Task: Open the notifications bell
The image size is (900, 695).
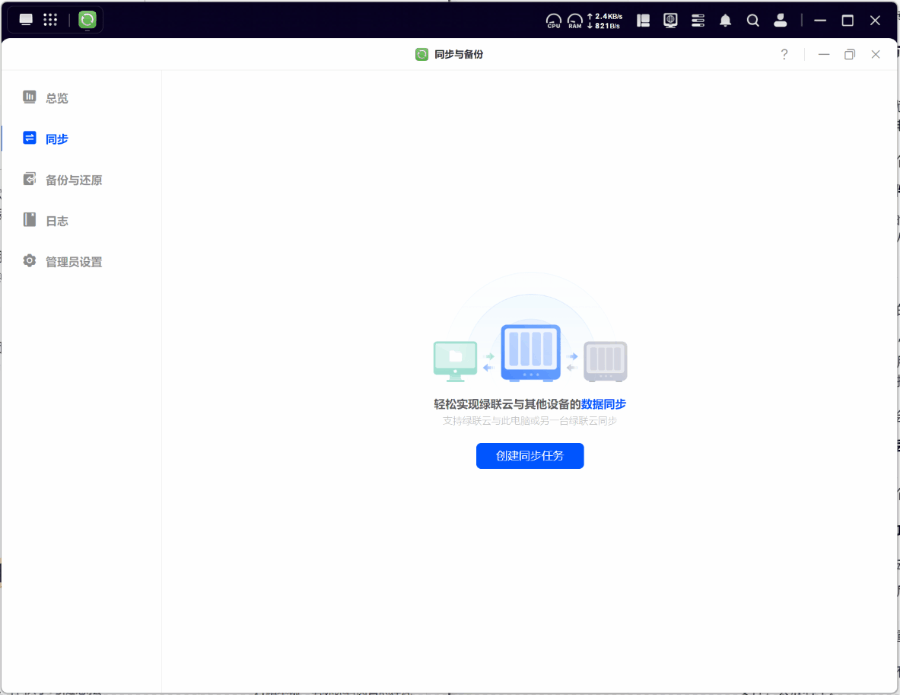Action: (x=725, y=20)
